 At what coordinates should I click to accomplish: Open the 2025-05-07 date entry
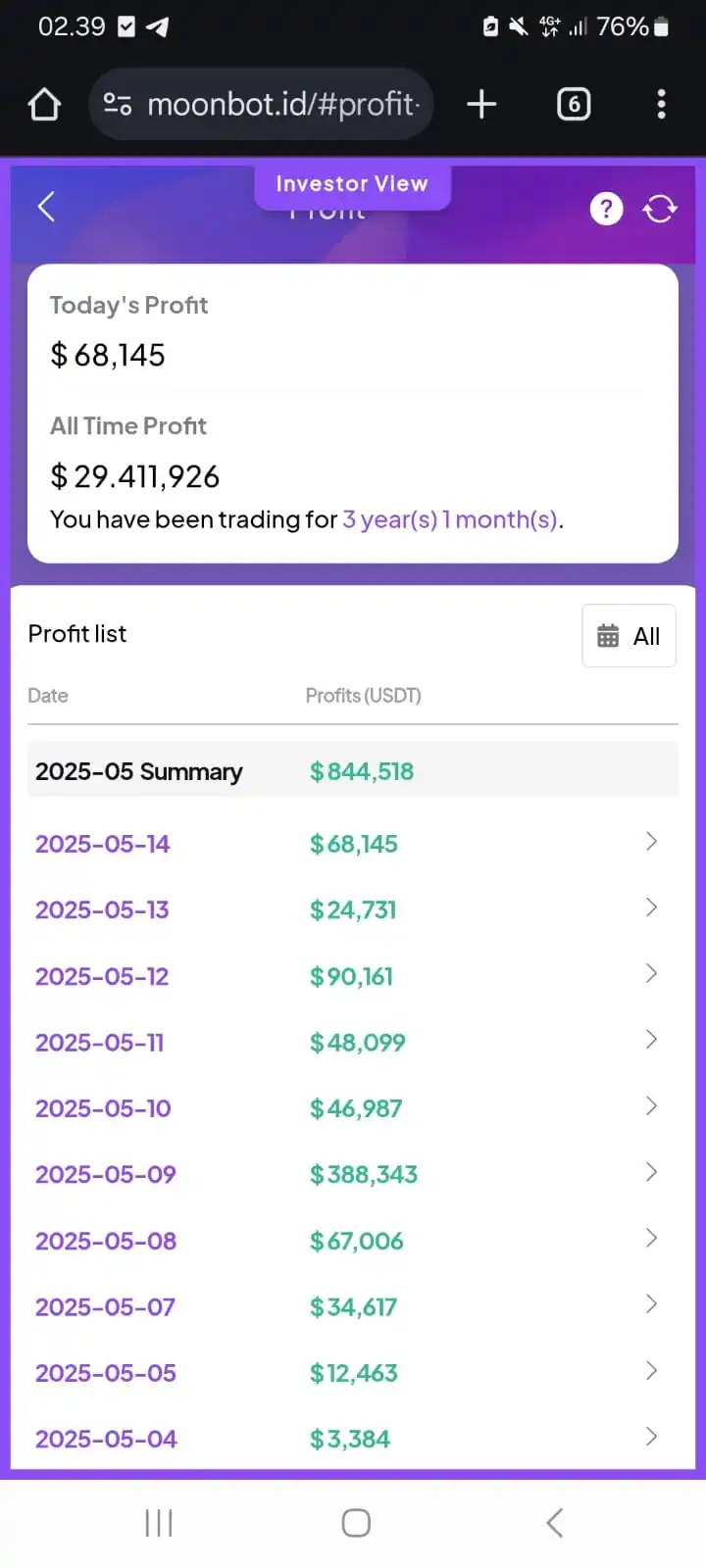(105, 1307)
